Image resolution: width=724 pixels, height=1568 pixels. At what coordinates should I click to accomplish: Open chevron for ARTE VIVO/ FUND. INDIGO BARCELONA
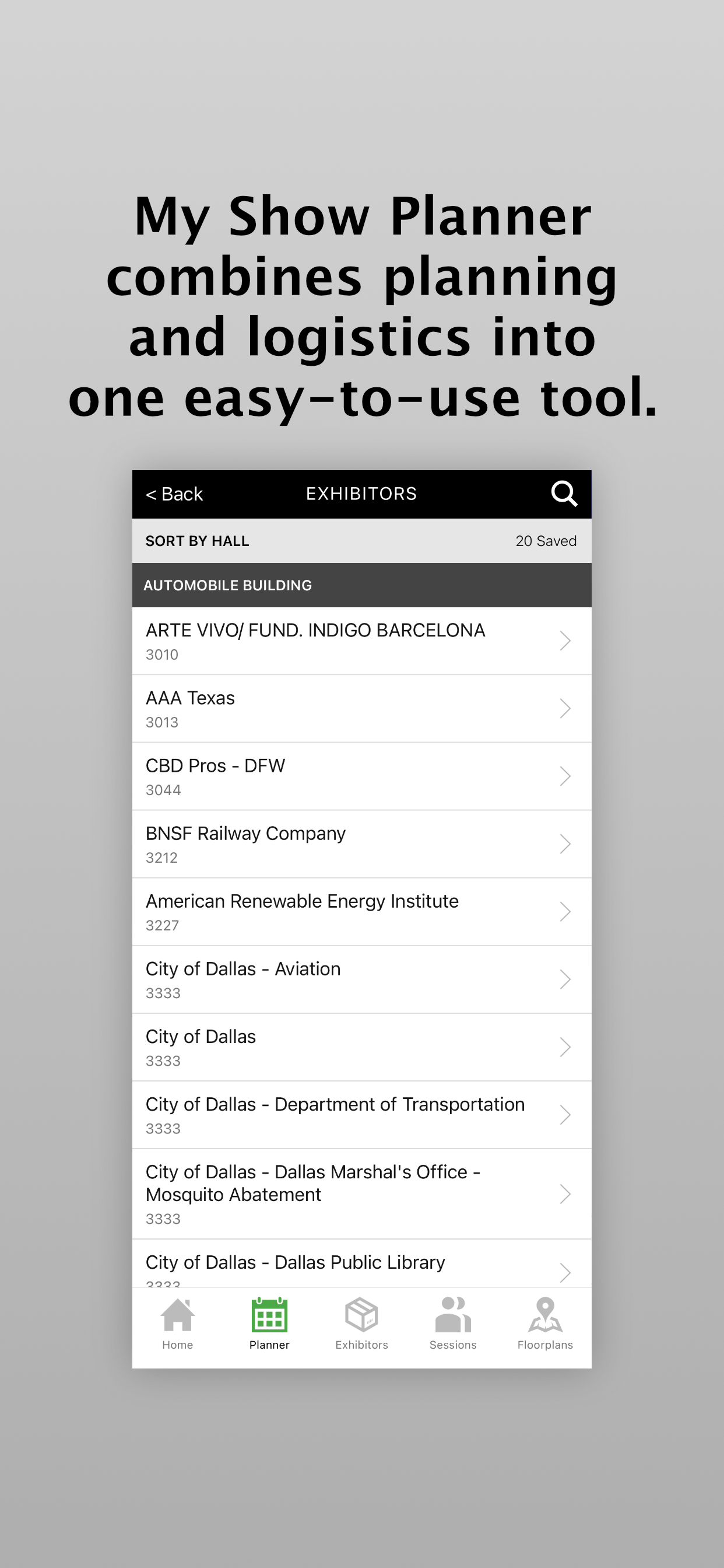coord(565,640)
